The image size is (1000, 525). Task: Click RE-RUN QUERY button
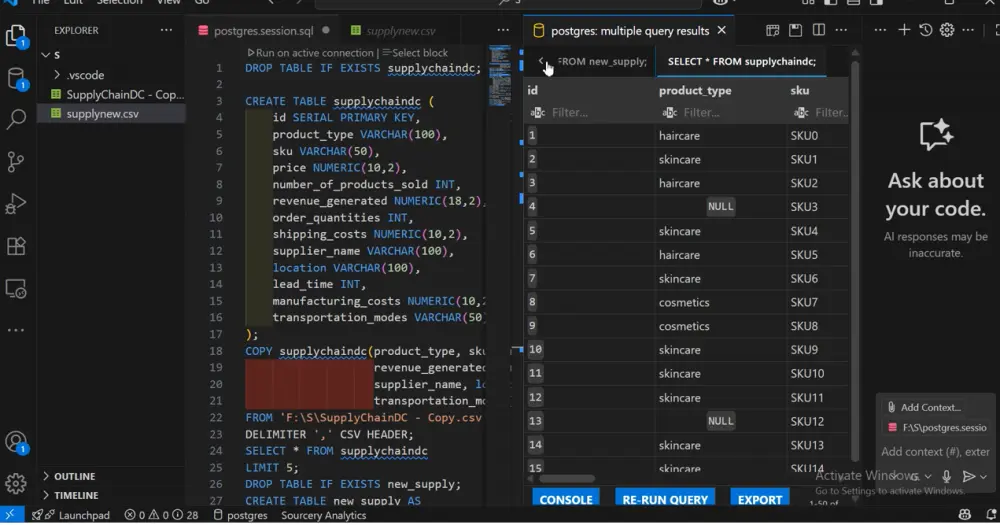click(665, 499)
